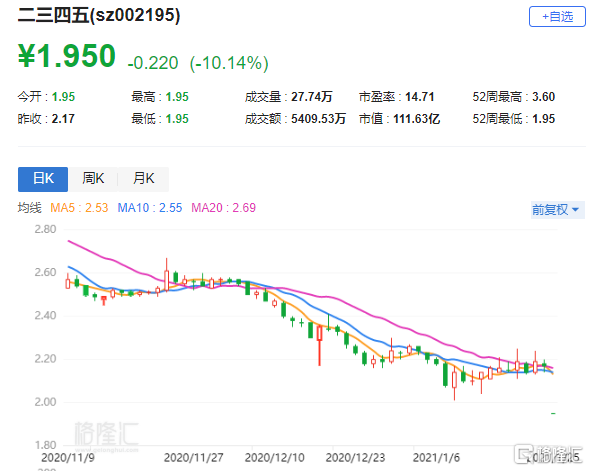The image size is (589, 471).
Task: Click the 2.20 price axis label
Action: pyautogui.click(x=45, y=359)
